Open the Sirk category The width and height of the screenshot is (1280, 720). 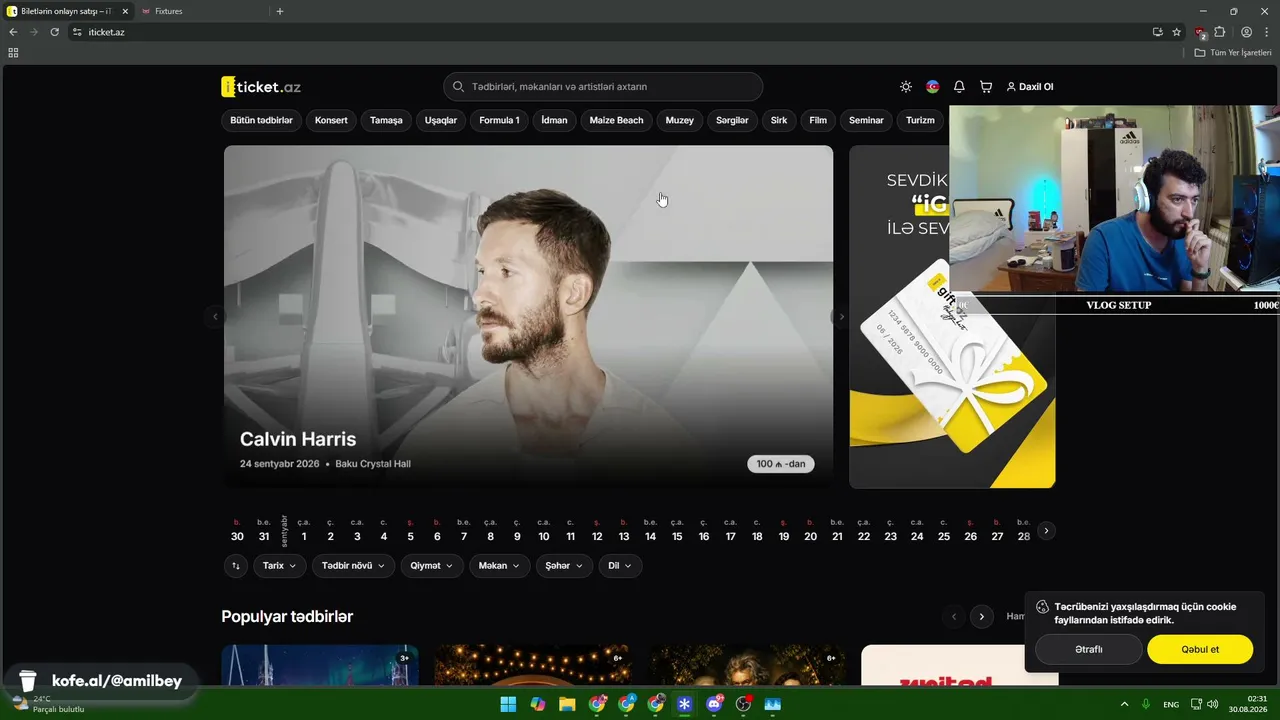(779, 120)
